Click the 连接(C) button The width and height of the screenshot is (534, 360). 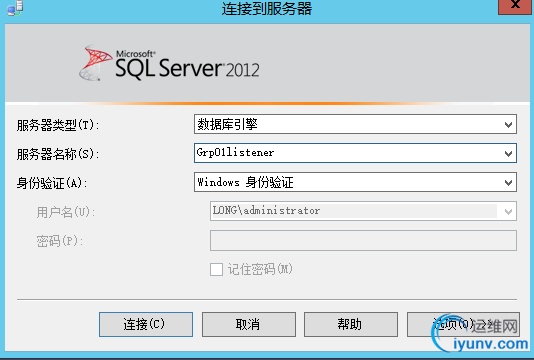click(146, 324)
